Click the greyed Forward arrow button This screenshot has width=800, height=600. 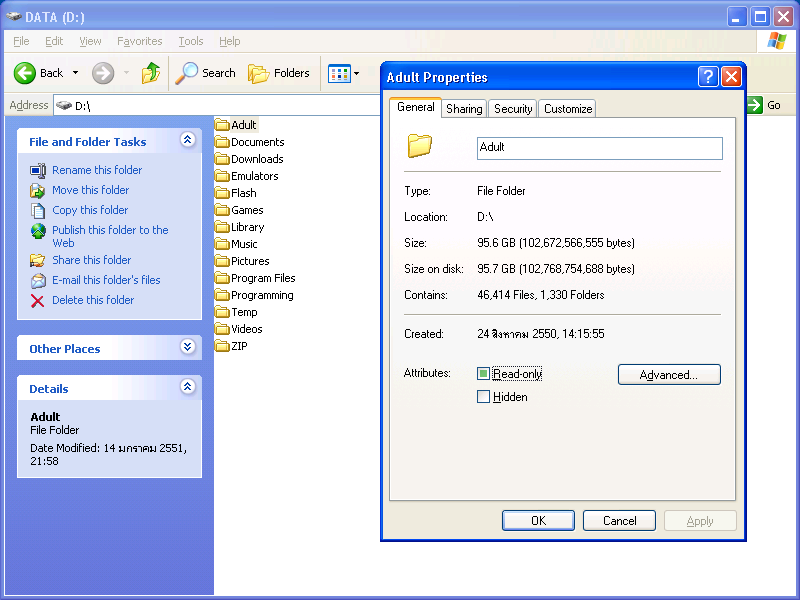coord(103,73)
